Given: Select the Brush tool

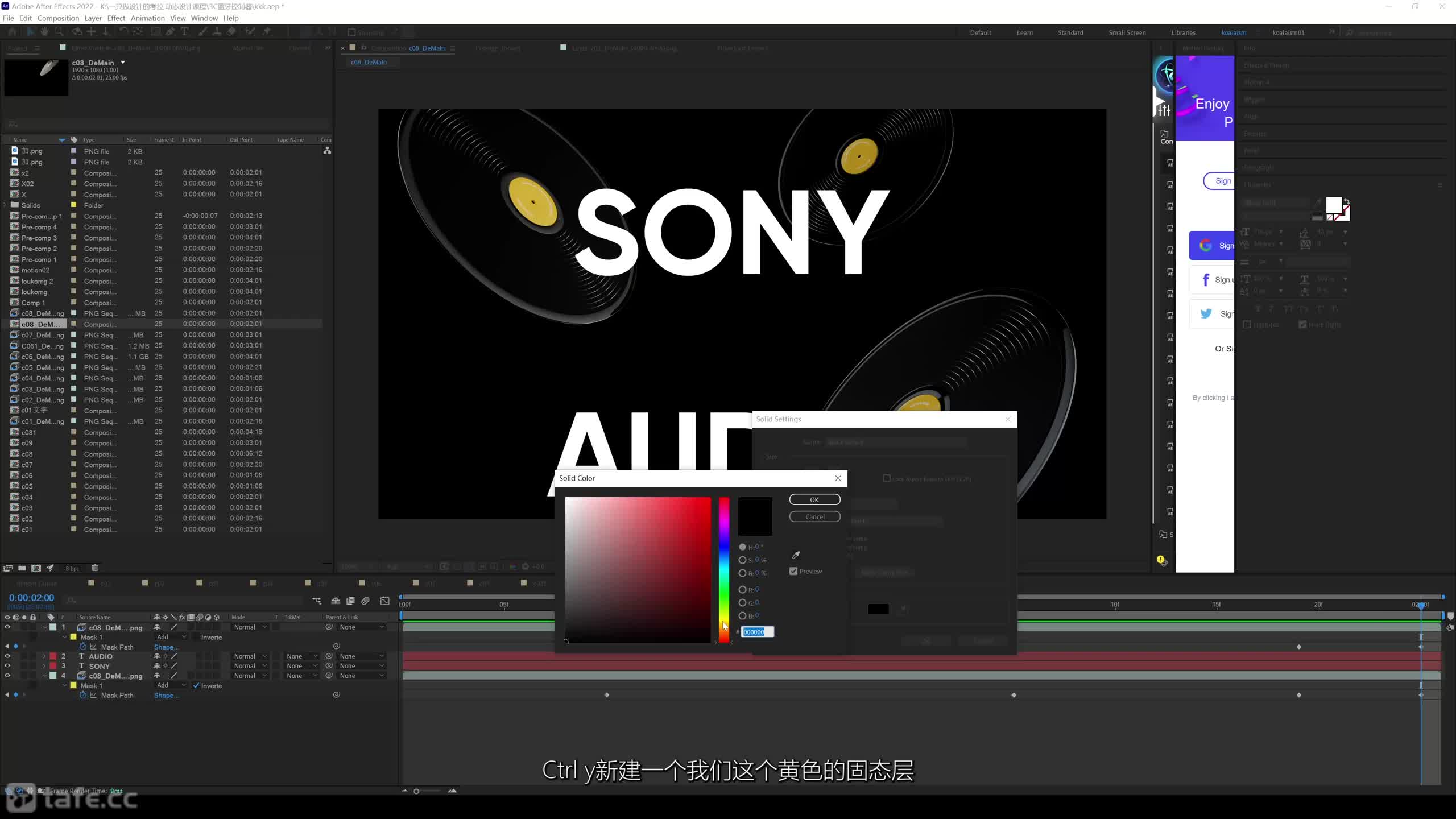Looking at the screenshot, I should tap(203, 32).
